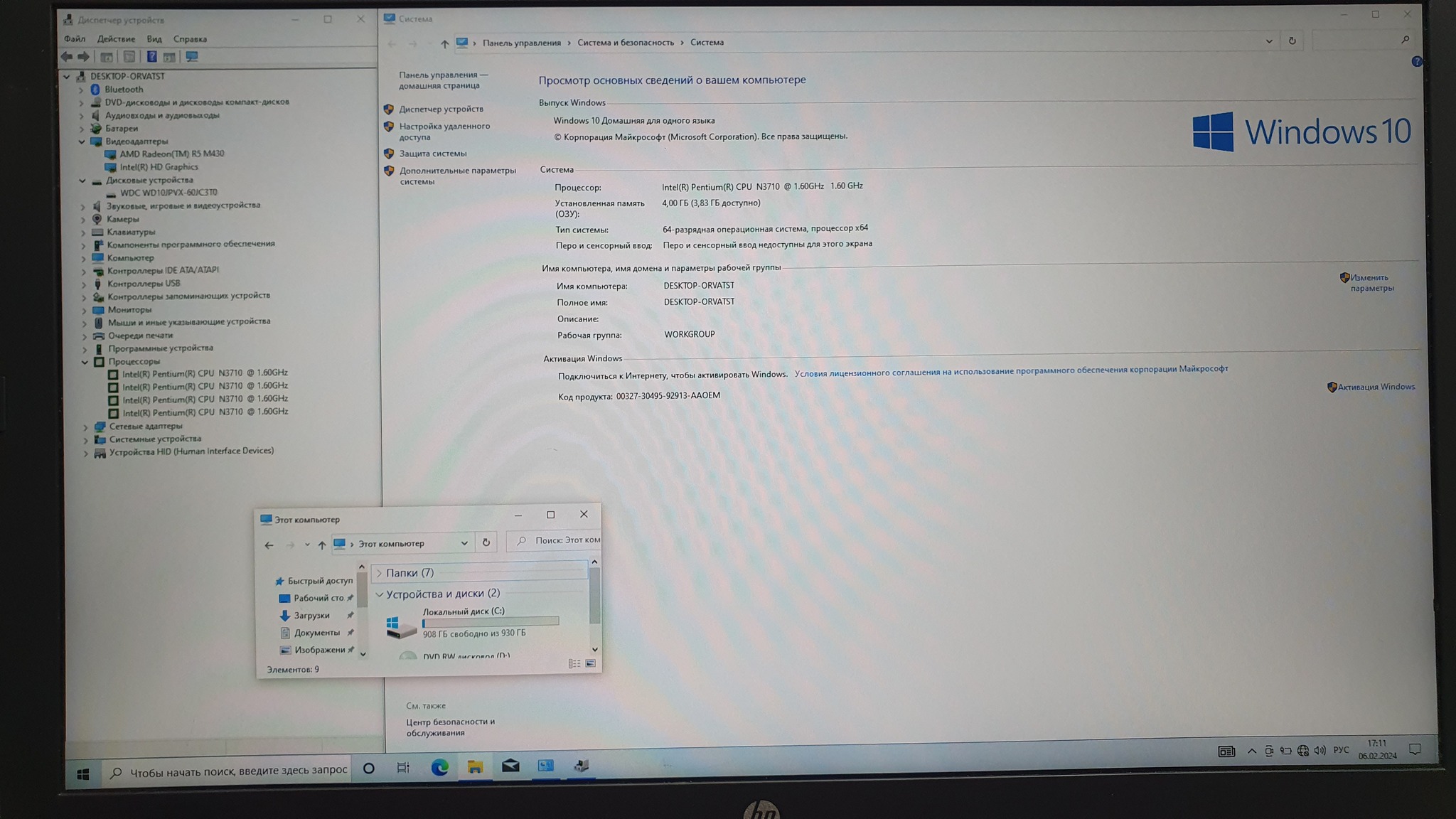This screenshot has width=1456, height=819.
Task: Click the Активация Windows link
Action: pyautogui.click(x=1376, y=387)
